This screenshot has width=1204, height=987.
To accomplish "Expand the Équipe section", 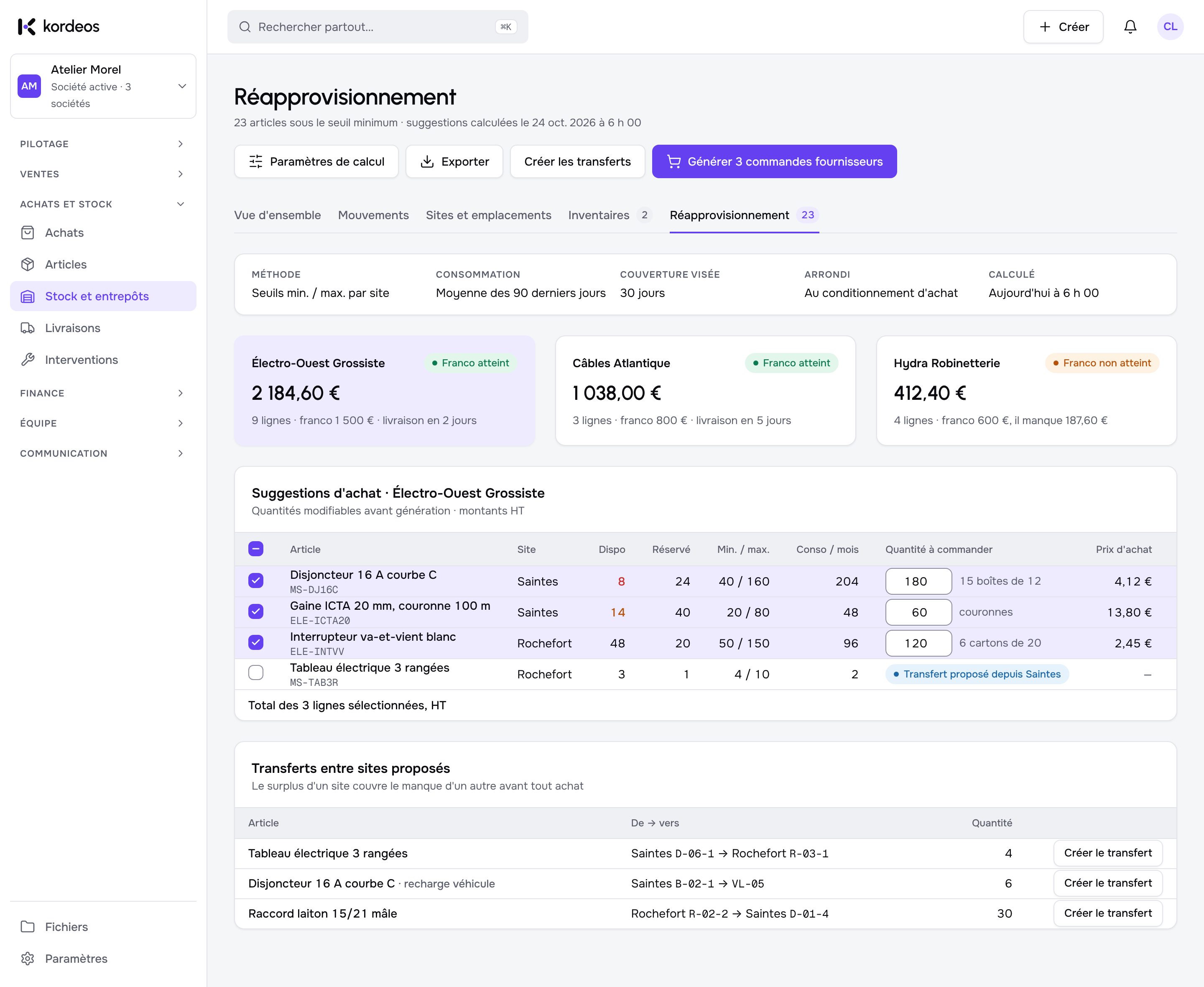I will 103,423.
